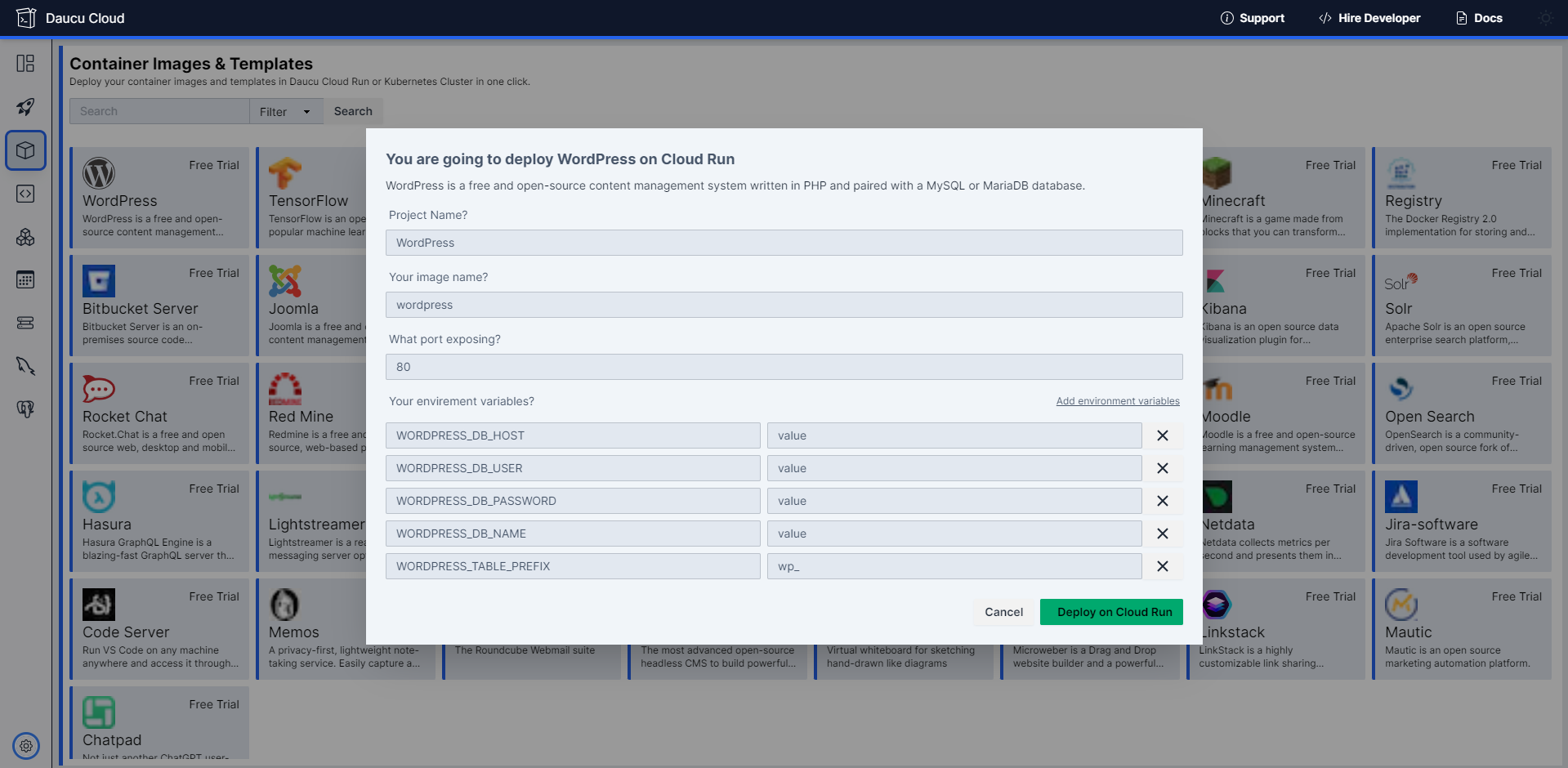The image size is (1568, 768).
Task: Click the Jira-software logo icon
Action: tap(1401, 497)
